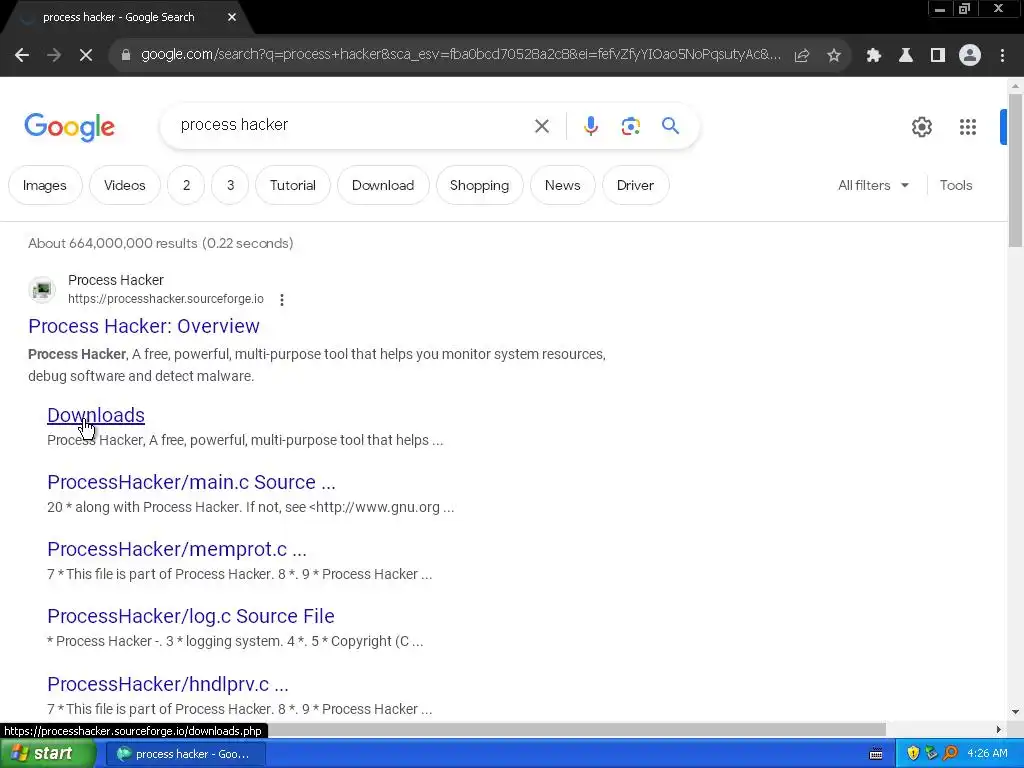
Task: Select the Tutorial search chip
Action: click(x=293, y=185)
